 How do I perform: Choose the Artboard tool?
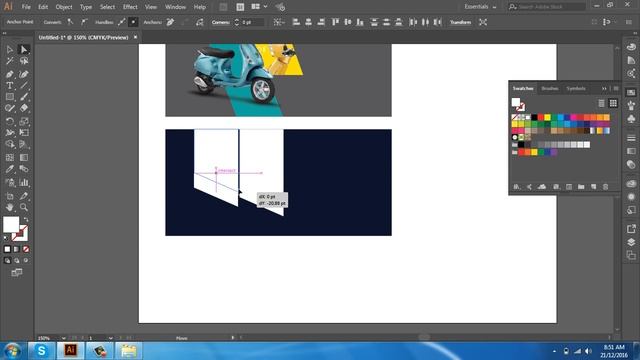click(x=10, y=196)
